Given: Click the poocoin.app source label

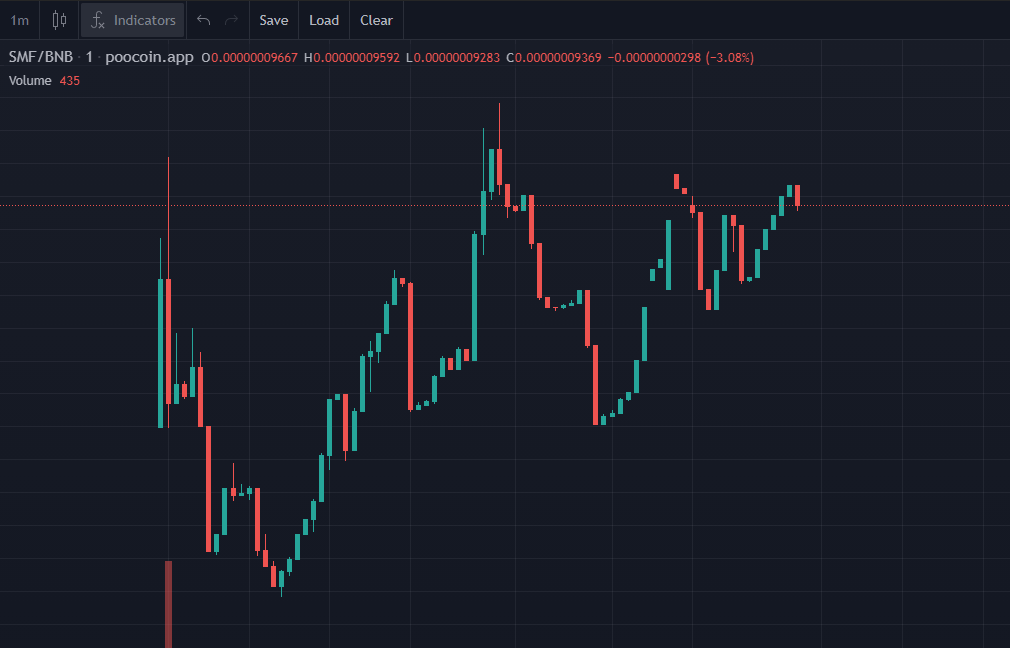Looking at the screenshot, I should click(149, 57).
